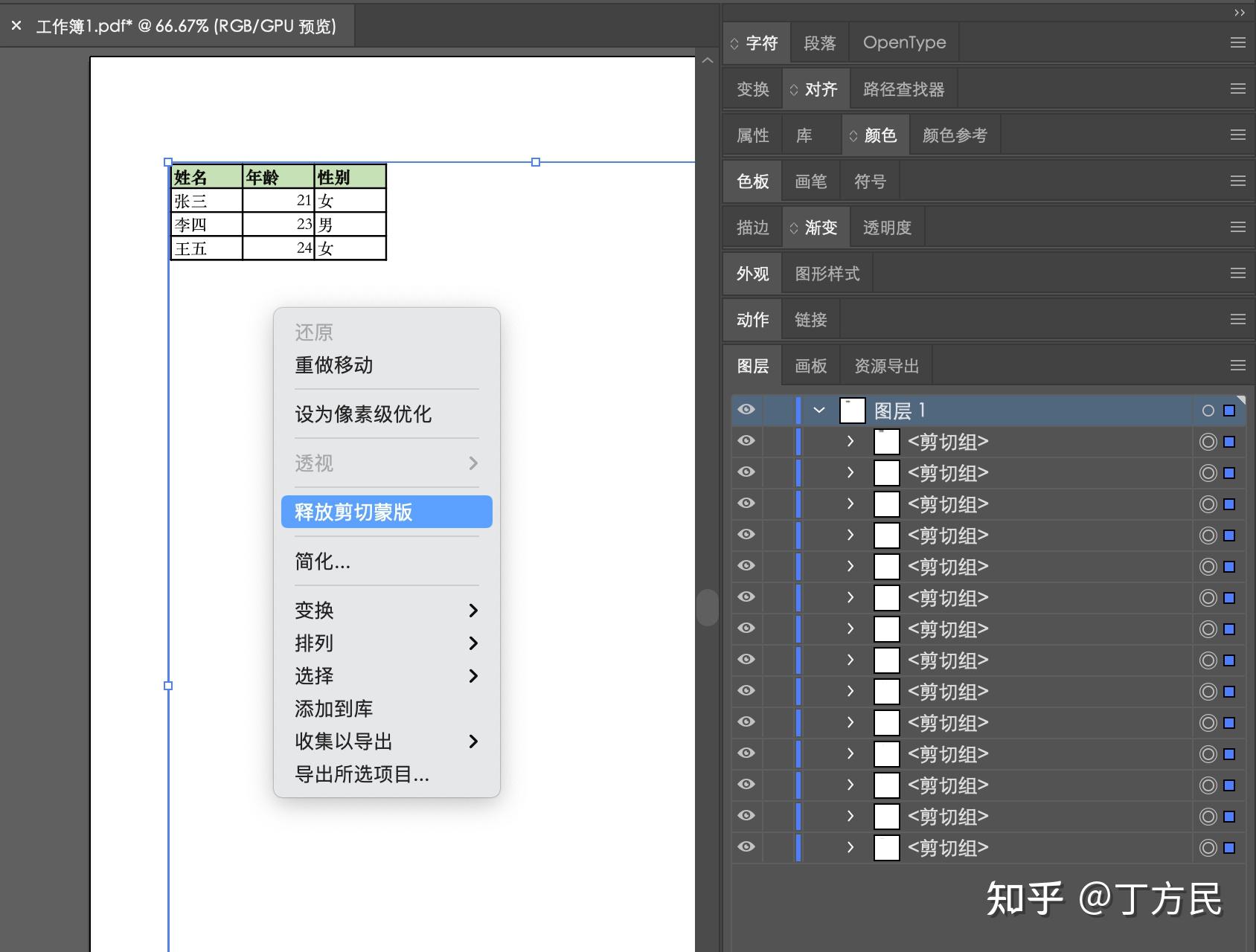The width and height of the screenshot is (1256, 952).
Task: Open the 描边 panel options menu
Action: (1237, 227)
